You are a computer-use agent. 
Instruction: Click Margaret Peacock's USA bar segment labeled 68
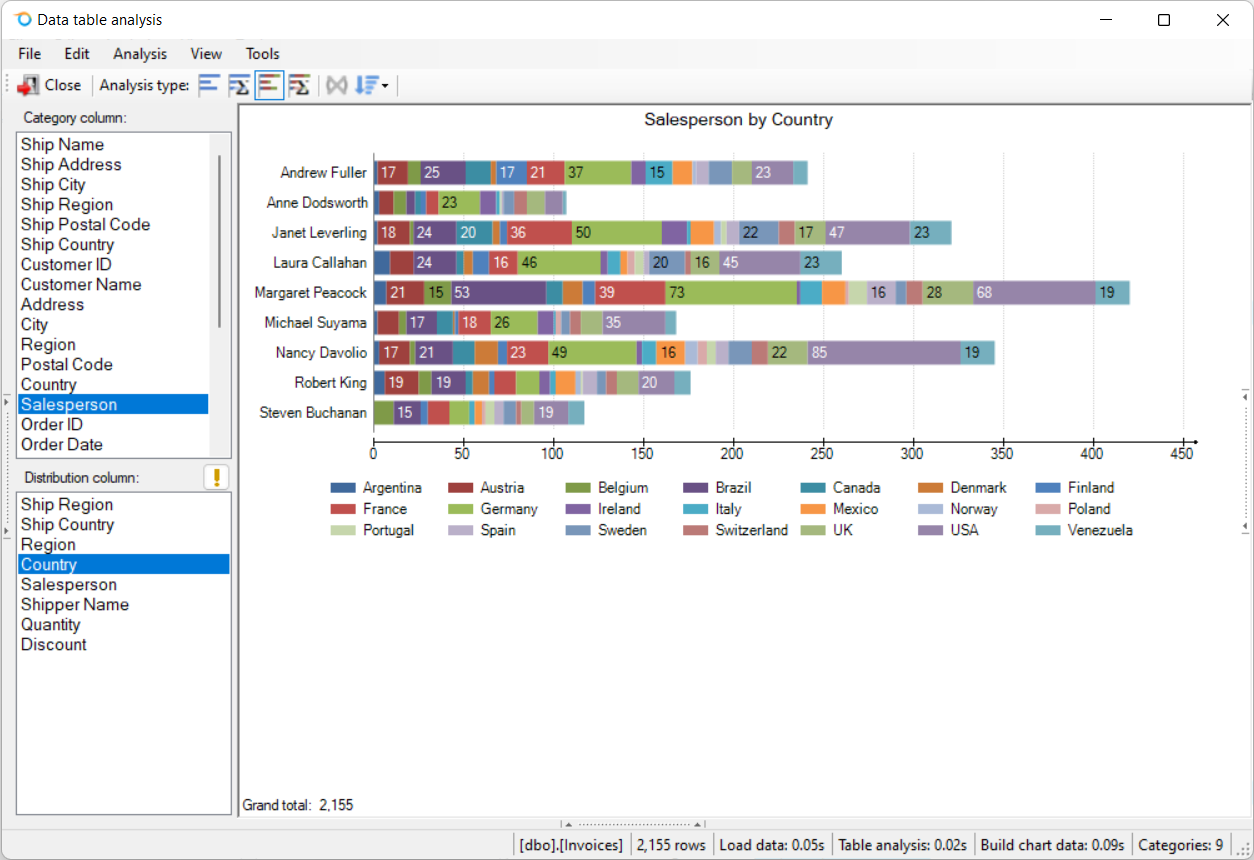1034,293
